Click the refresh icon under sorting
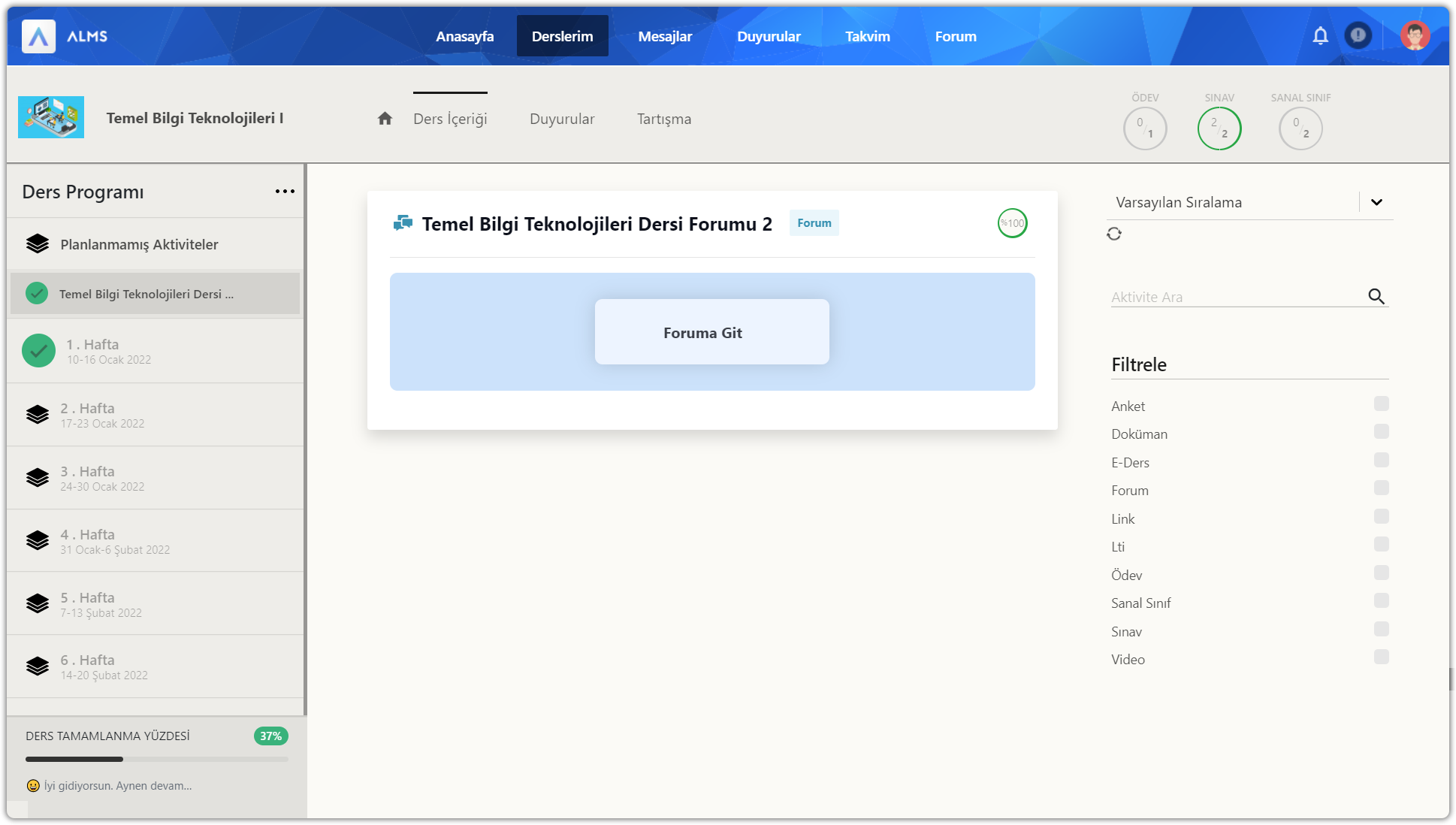The height and width of the screenshot is (825, 1456). coord(1114,234)
